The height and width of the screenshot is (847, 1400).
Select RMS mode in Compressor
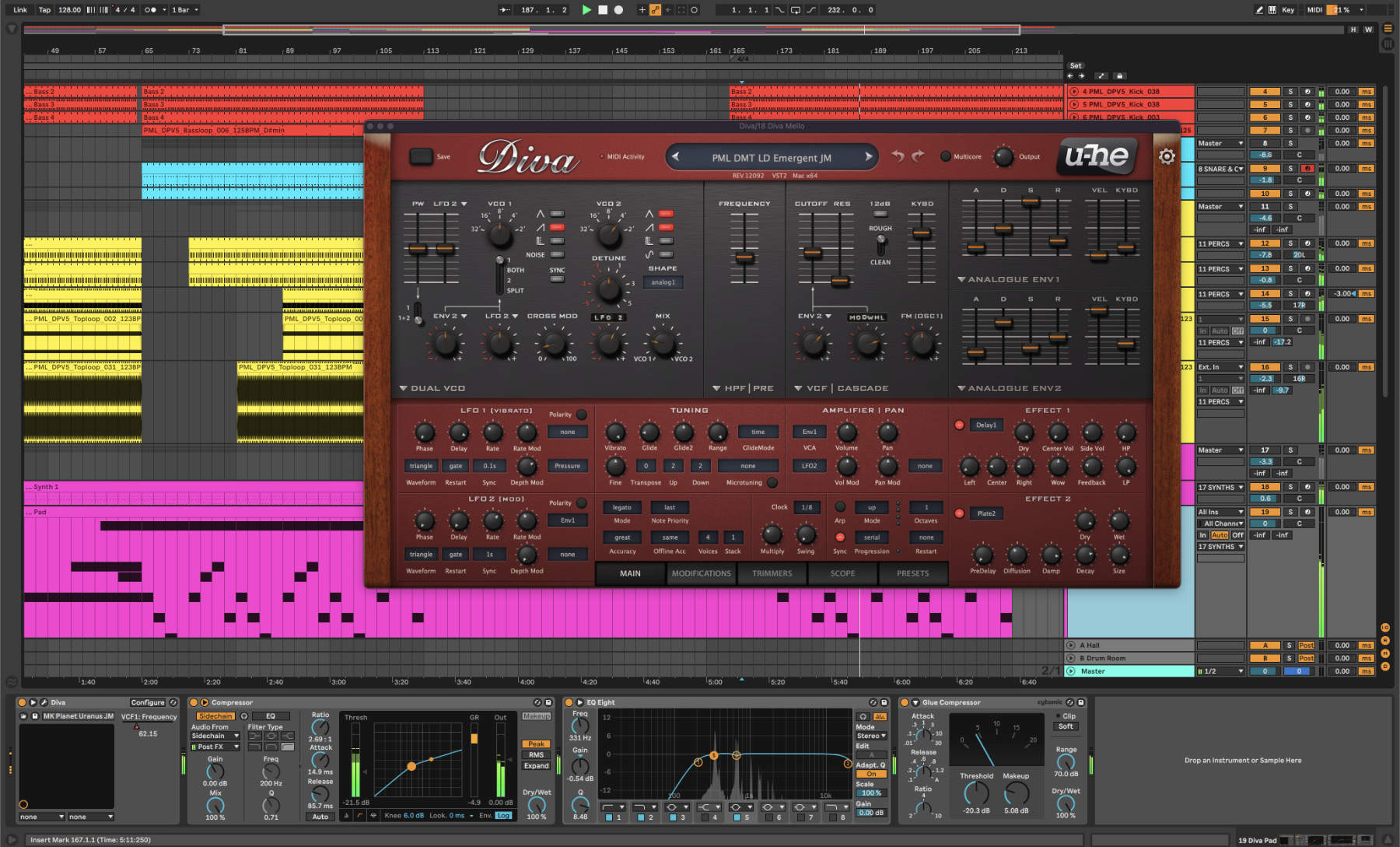click(x=536, y=755)
